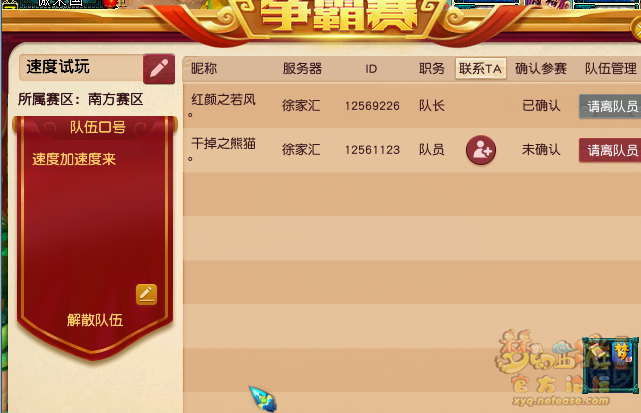Click the 昵称 column header
This screenshot has height=413, width=641.
204,68
